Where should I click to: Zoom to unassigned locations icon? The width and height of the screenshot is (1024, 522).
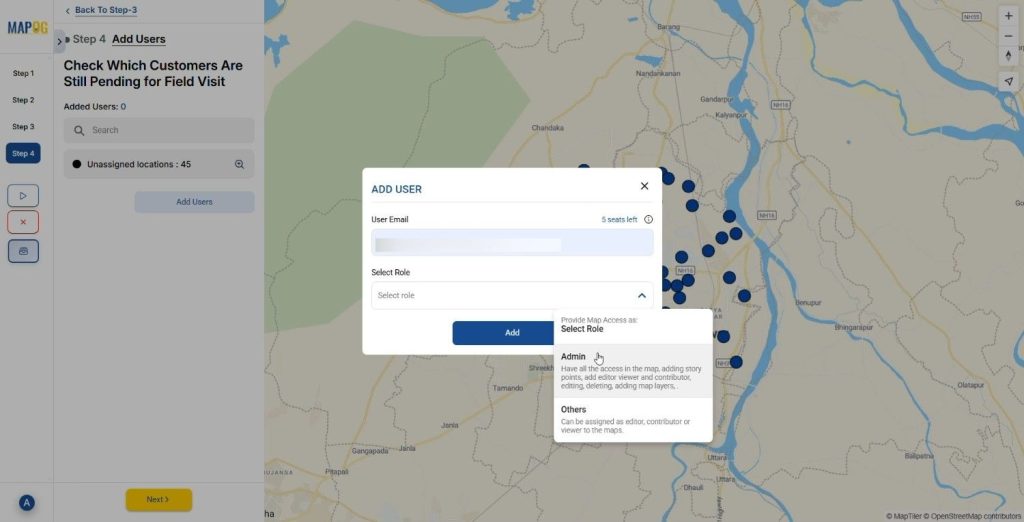[x=239, y=165]
